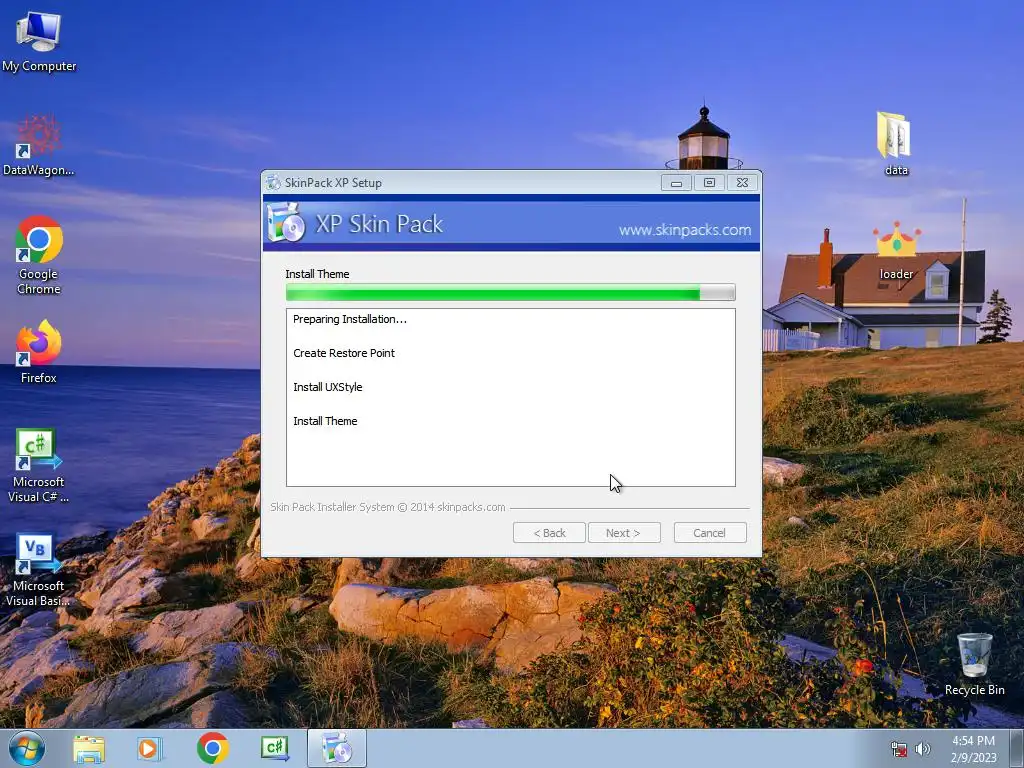Click the network status tray icon
1024x768 pixels.
point(899,749)
